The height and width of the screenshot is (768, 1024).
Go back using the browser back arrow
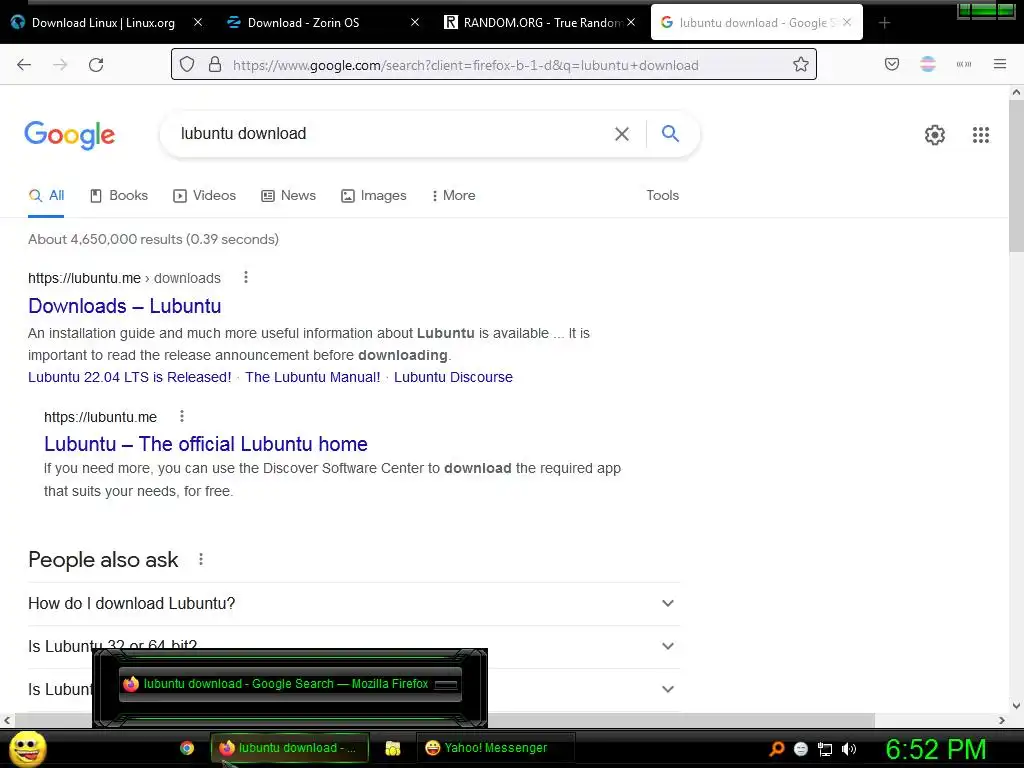click(24, 65)
